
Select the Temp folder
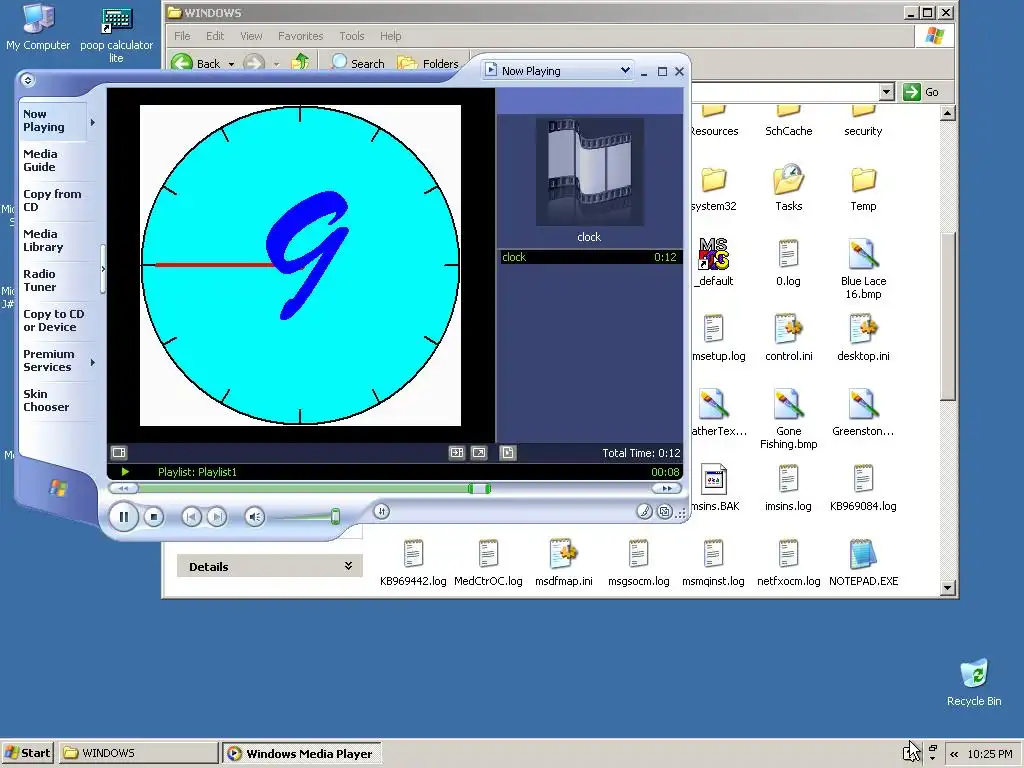point(863,187)
